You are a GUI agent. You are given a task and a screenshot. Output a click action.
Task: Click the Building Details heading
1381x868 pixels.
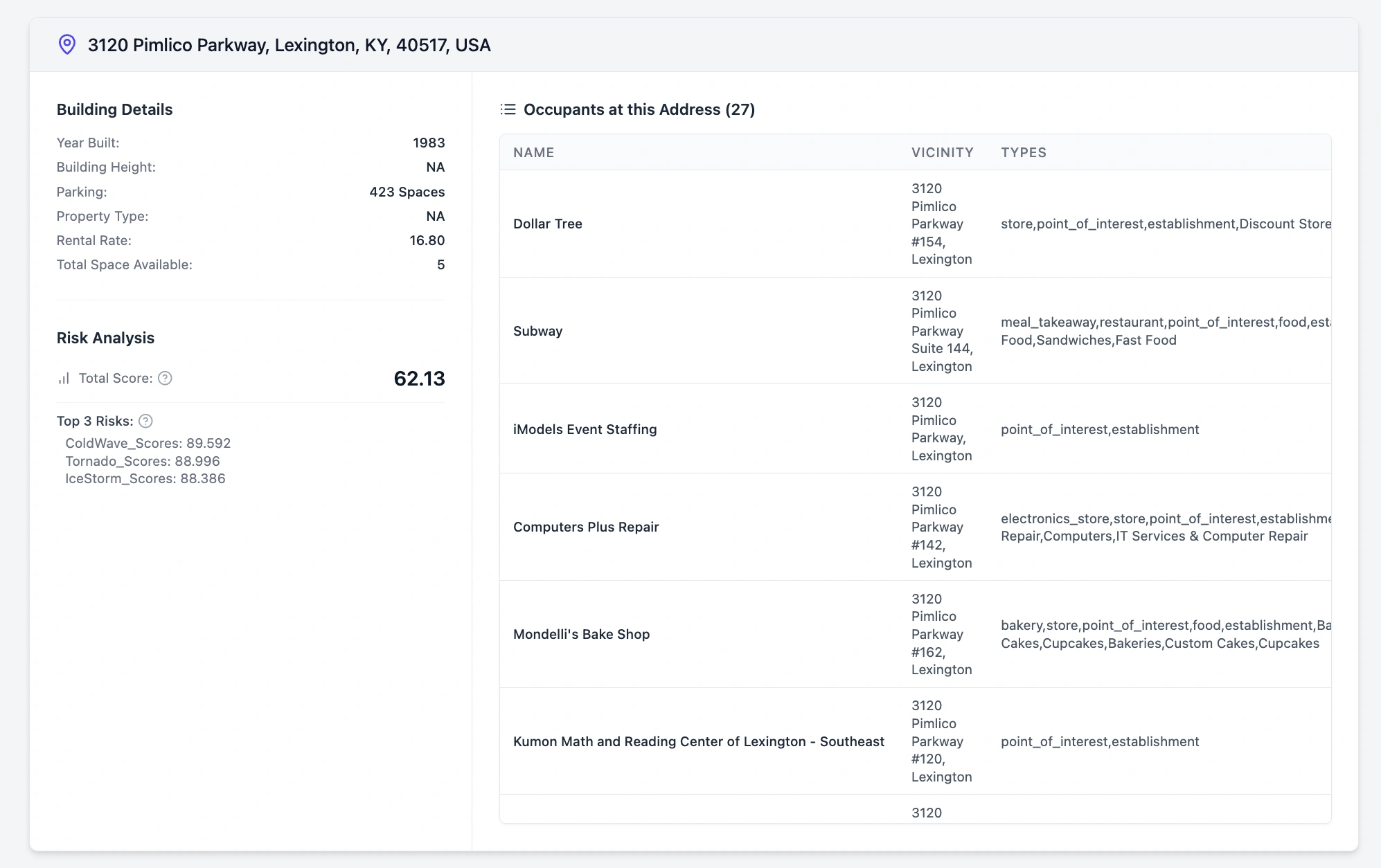click(x=115, y=109)
